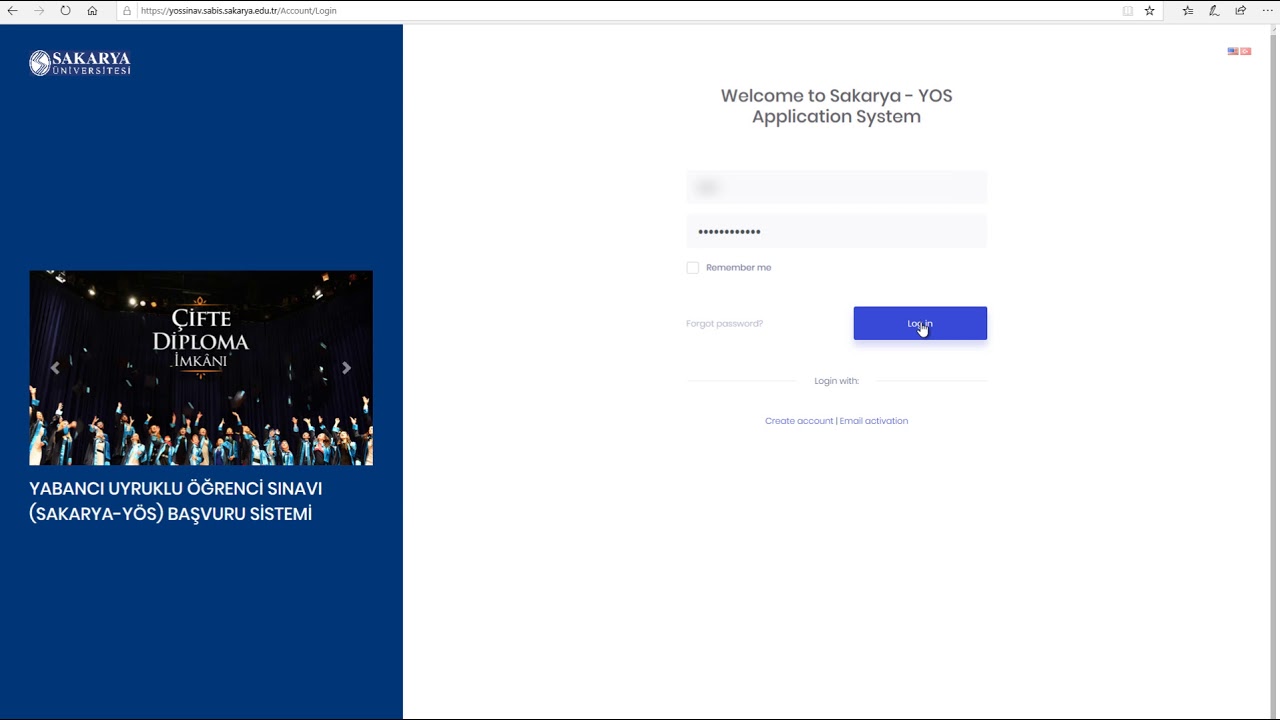Open the Forgot password link

pyautogui.click(x=724, y=324)
